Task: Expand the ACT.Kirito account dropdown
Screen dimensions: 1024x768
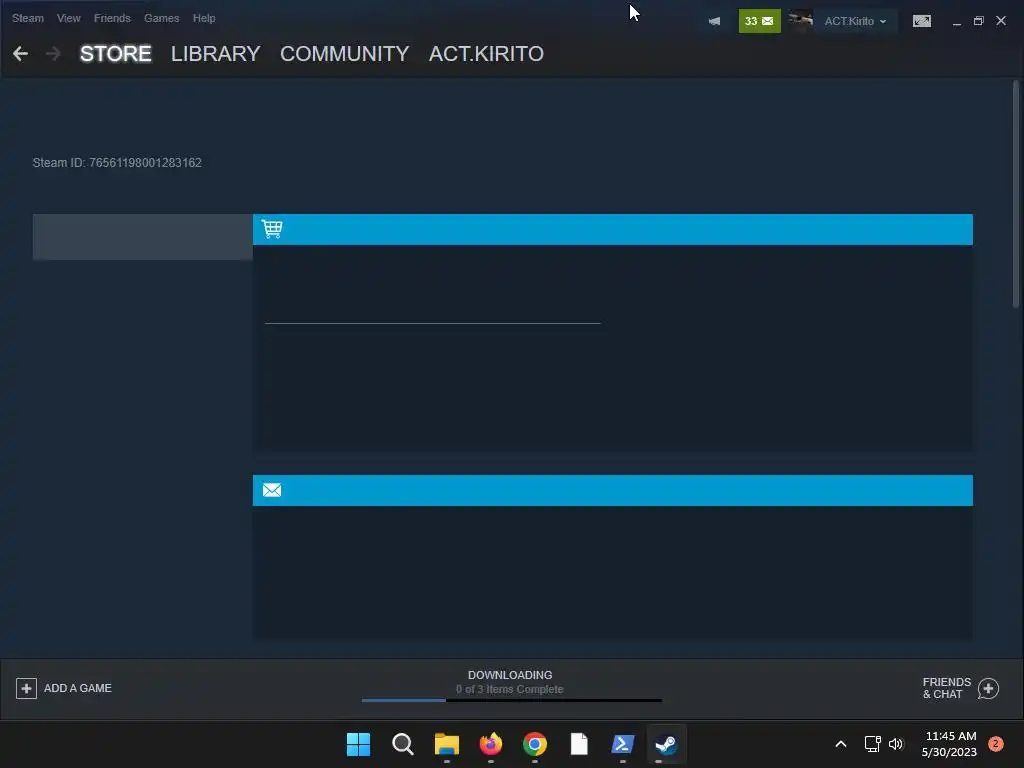Action: click(x=855, y=21)
